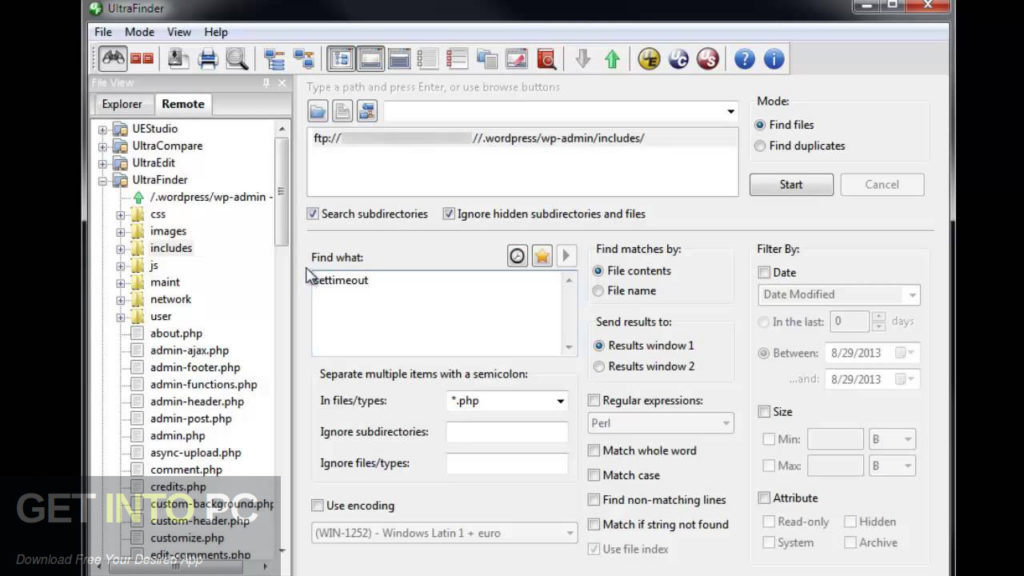Click the red book with magnifier icon
The height and width of the screenshot is (576, 1024).
pos(546,59)
